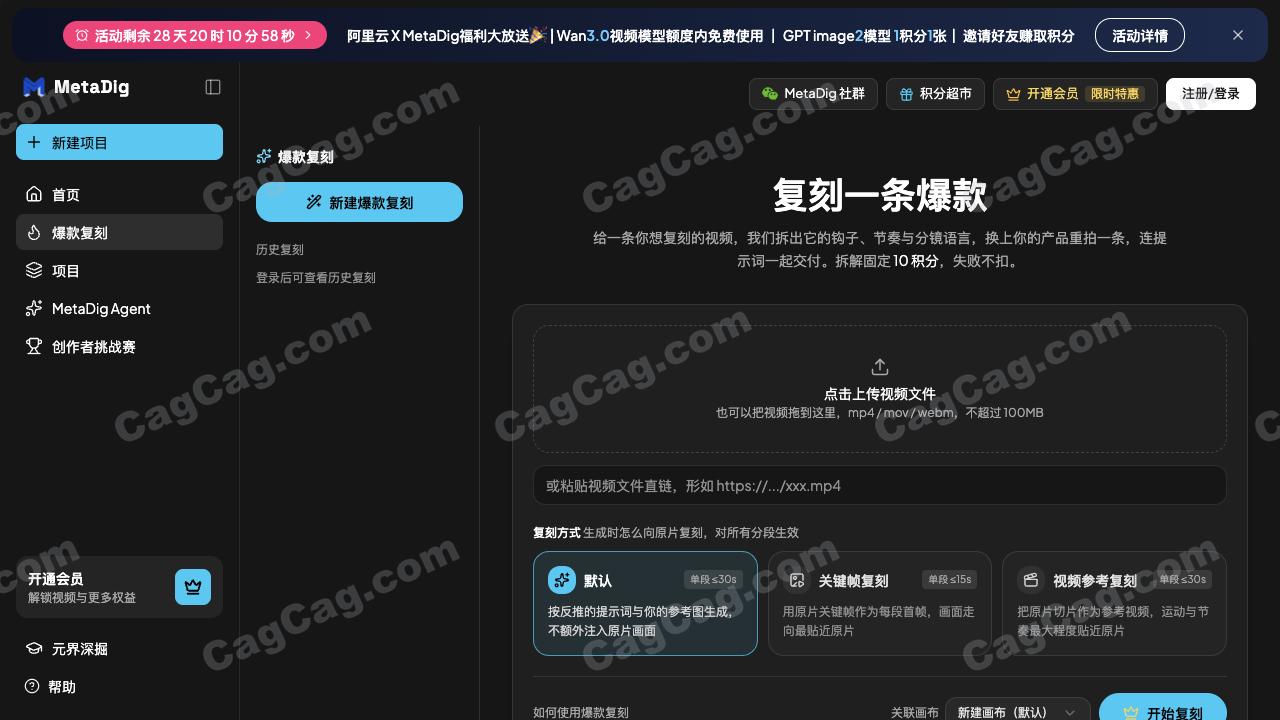
Task: Collapse the sidebar with panel toggle icon
Action: tap(213, 87)
